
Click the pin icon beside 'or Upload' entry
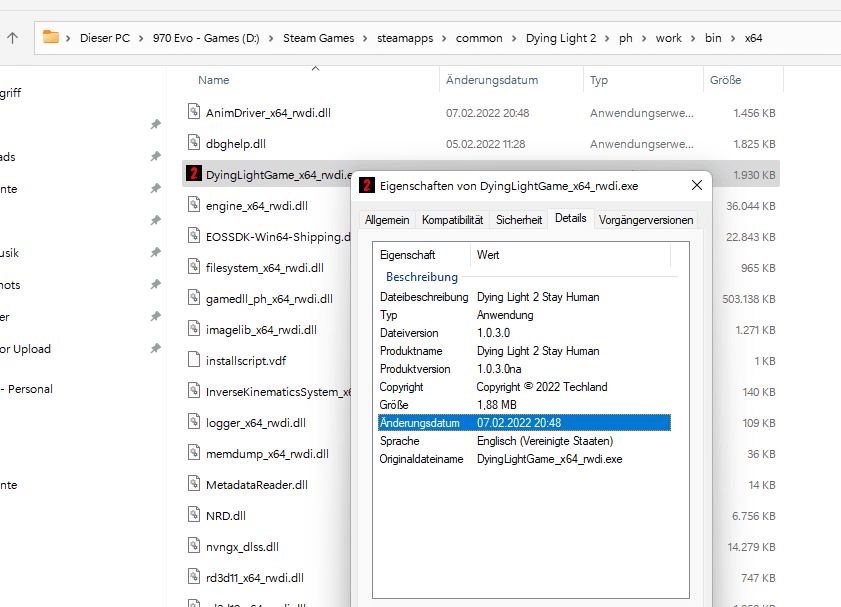click(x=156, y=349)
